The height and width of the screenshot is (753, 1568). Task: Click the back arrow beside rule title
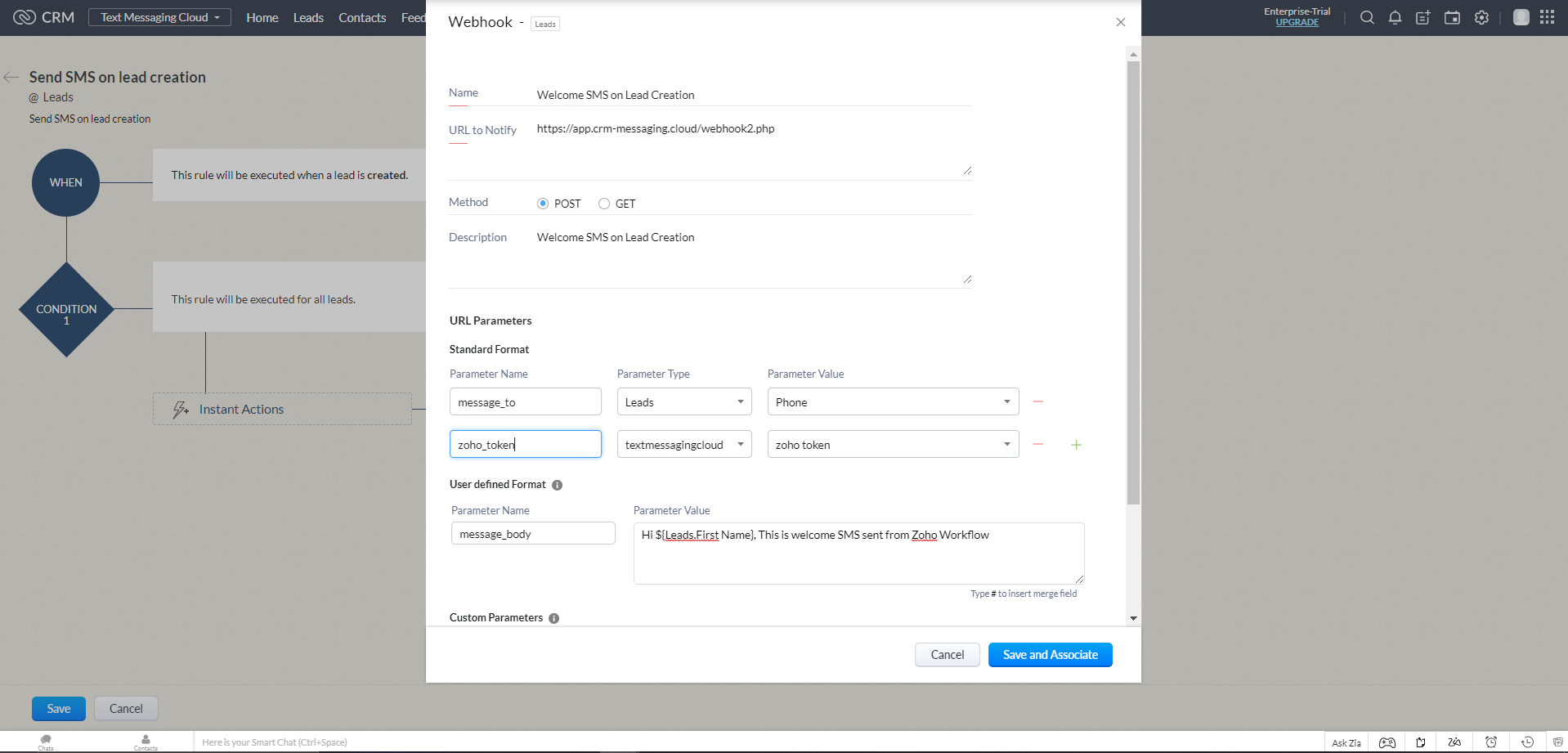point(11,77)
